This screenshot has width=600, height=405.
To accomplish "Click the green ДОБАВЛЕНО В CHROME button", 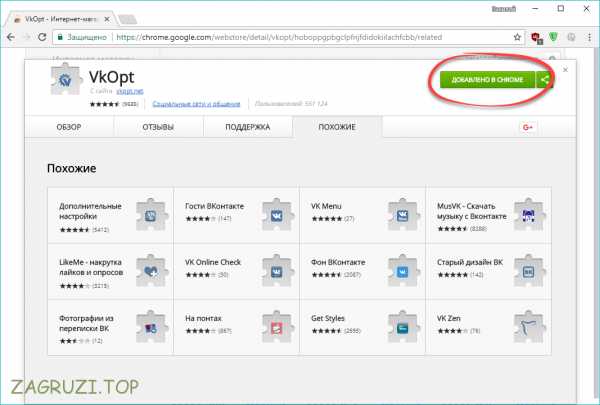I will point(488,80).
